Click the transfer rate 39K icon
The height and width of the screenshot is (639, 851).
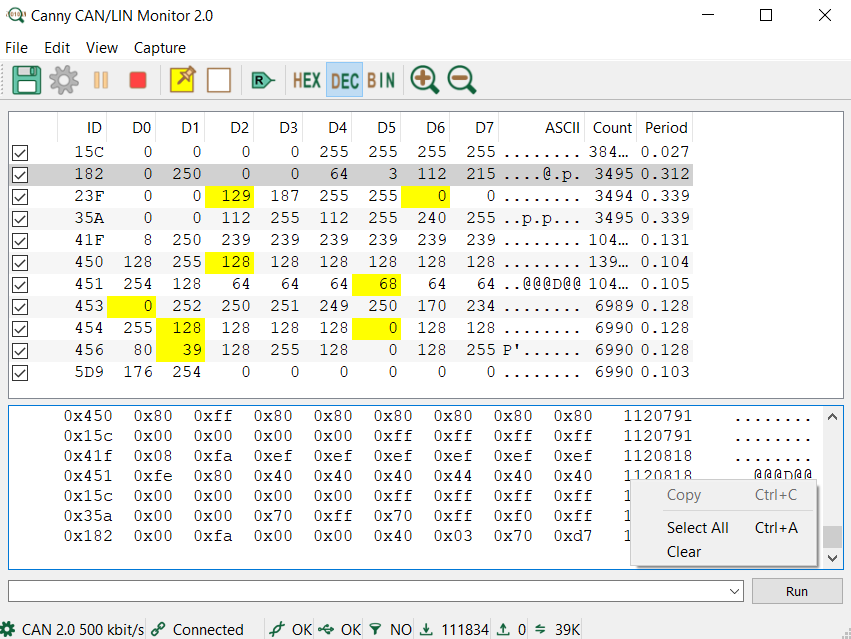540,629
